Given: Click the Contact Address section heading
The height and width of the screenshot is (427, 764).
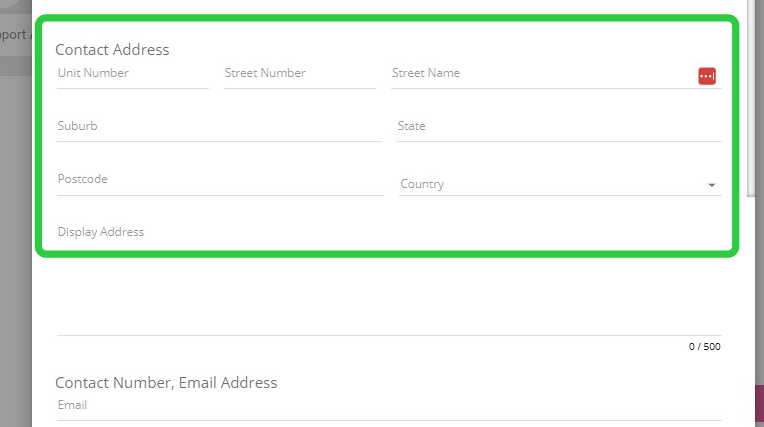Looking at the screenshot, I should pos(112,49).
